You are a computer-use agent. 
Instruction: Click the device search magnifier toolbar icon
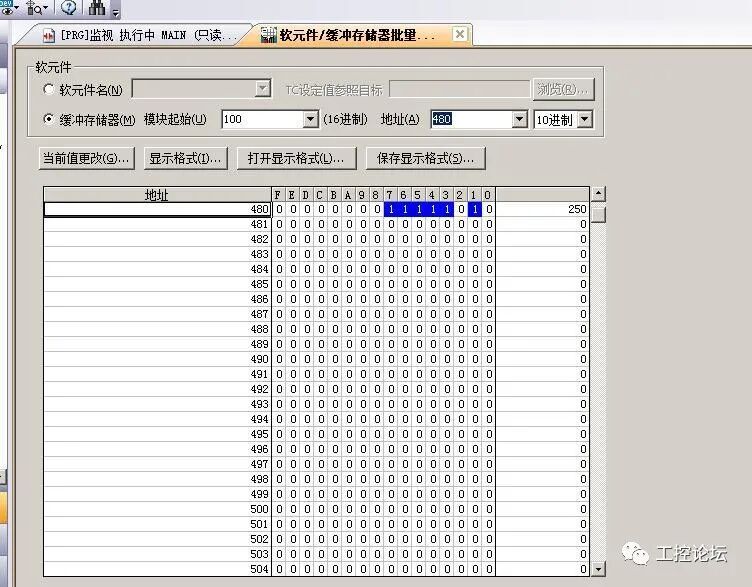coord(36,8)
